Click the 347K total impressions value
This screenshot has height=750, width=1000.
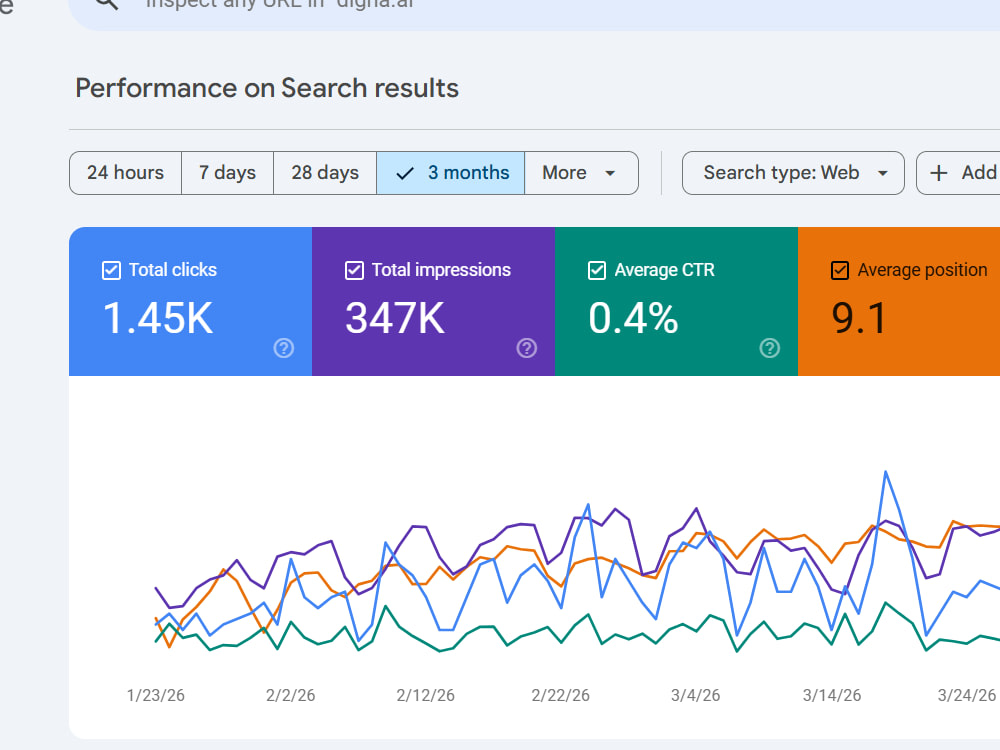(395, 318)
